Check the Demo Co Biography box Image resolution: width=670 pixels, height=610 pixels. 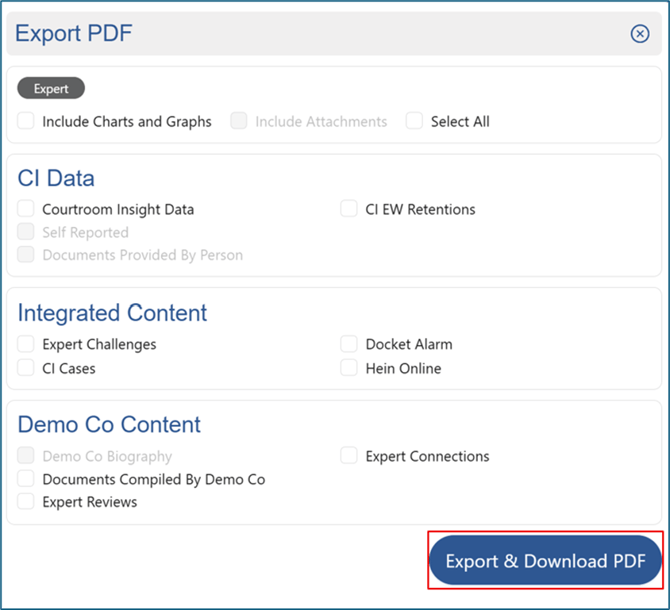pyautogui.click(x=26, y=456)
